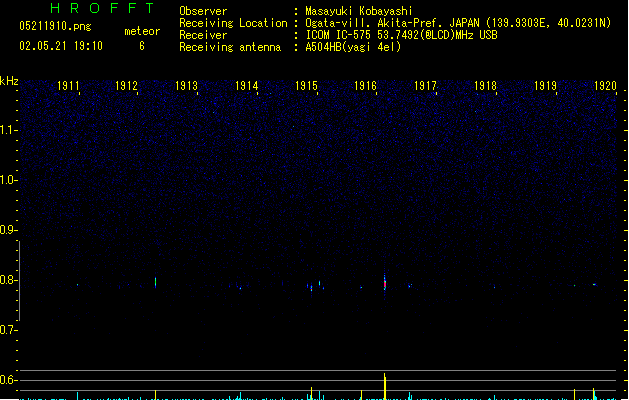629x400 pixels.
Task: Click the 1.1 kHz frequency label
Action: pos(8,130)
